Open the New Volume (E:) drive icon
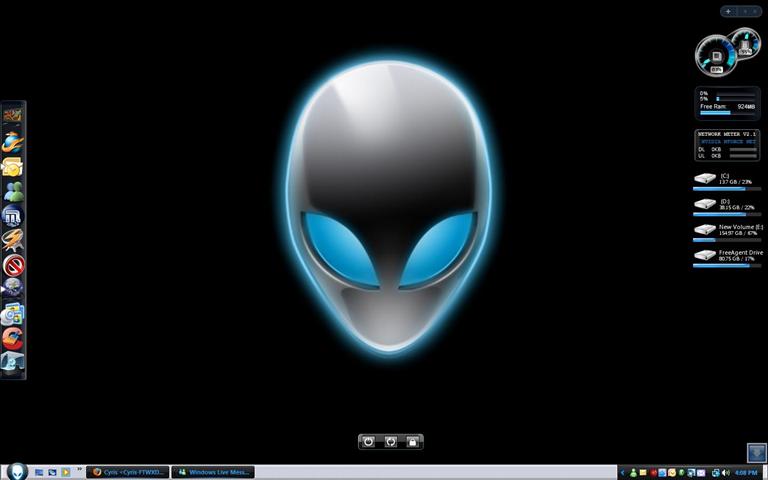 click(x=705, y=229)
